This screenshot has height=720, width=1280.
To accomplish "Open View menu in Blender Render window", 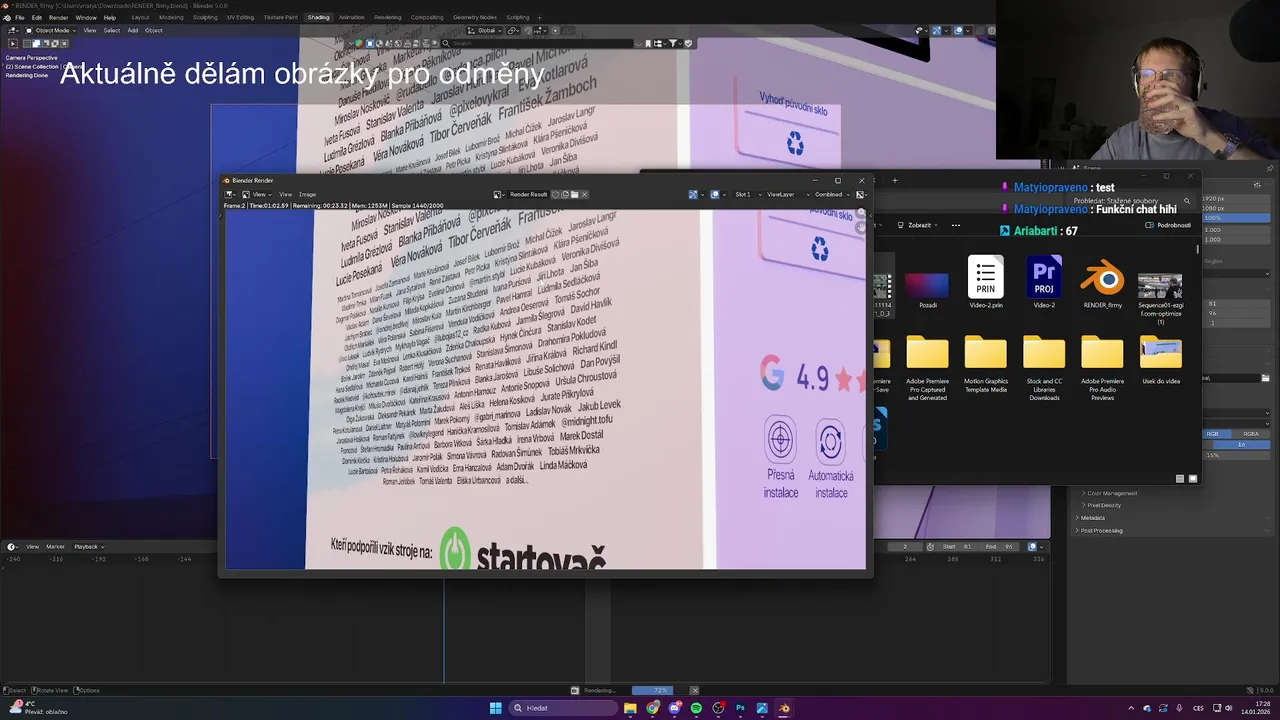I will 286,194.
